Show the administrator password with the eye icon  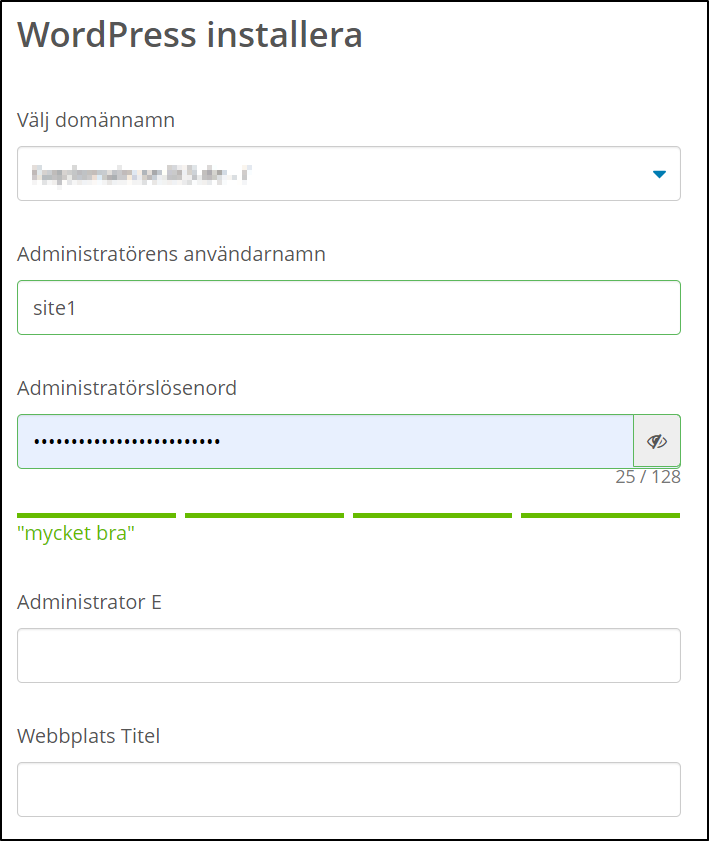point(657,441)
